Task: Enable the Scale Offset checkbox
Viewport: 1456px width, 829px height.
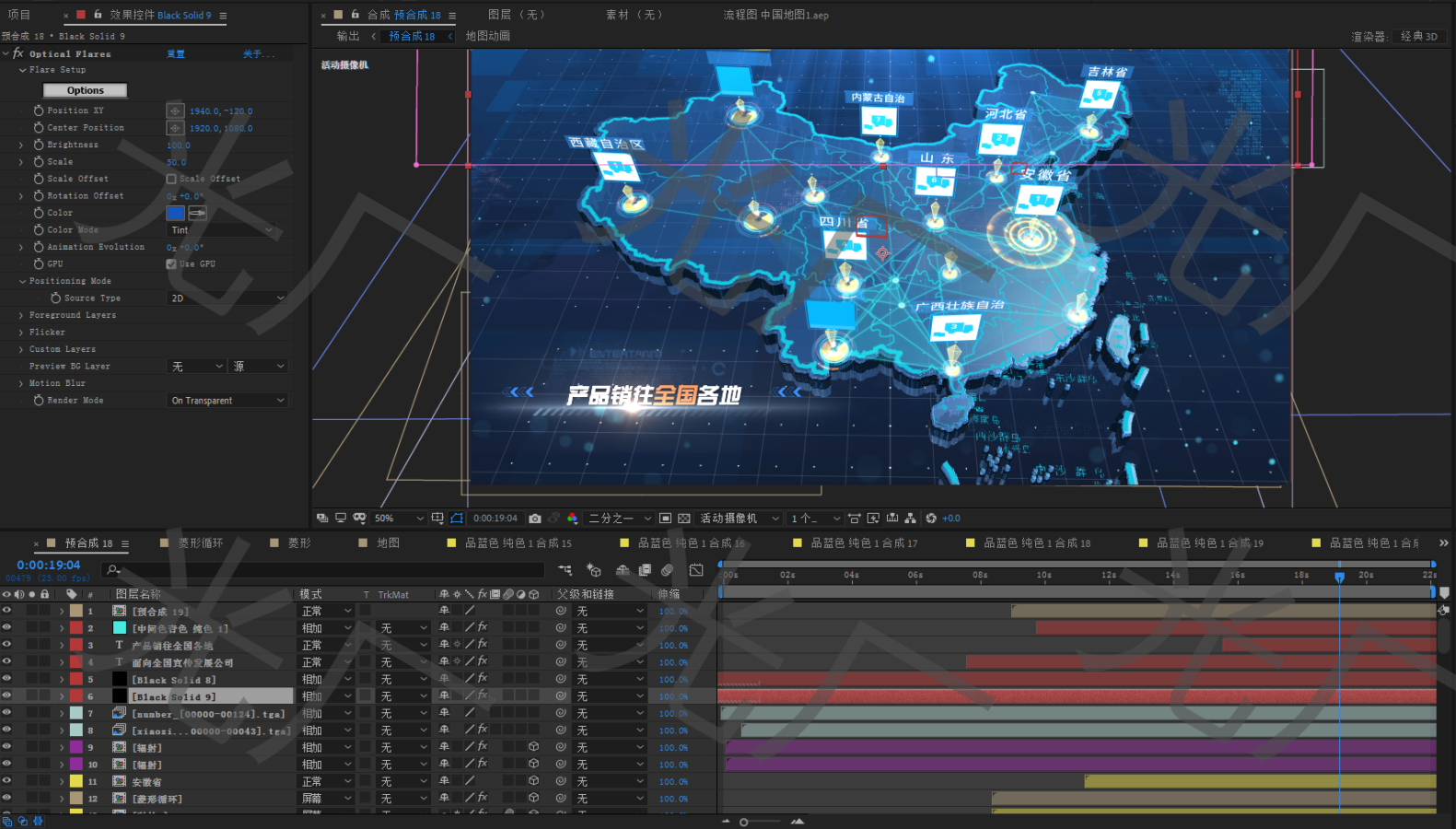Action: pyautogui.click(x=171, y=179)
